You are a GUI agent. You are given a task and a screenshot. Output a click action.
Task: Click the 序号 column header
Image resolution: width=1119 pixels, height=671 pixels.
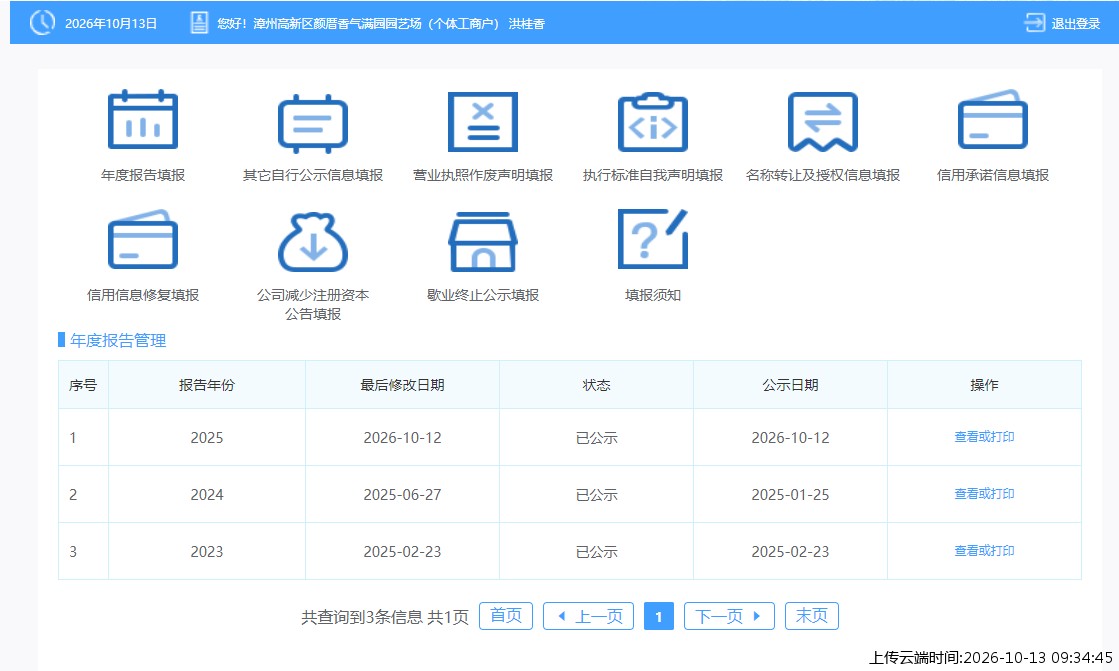click(x=83, y=385)
